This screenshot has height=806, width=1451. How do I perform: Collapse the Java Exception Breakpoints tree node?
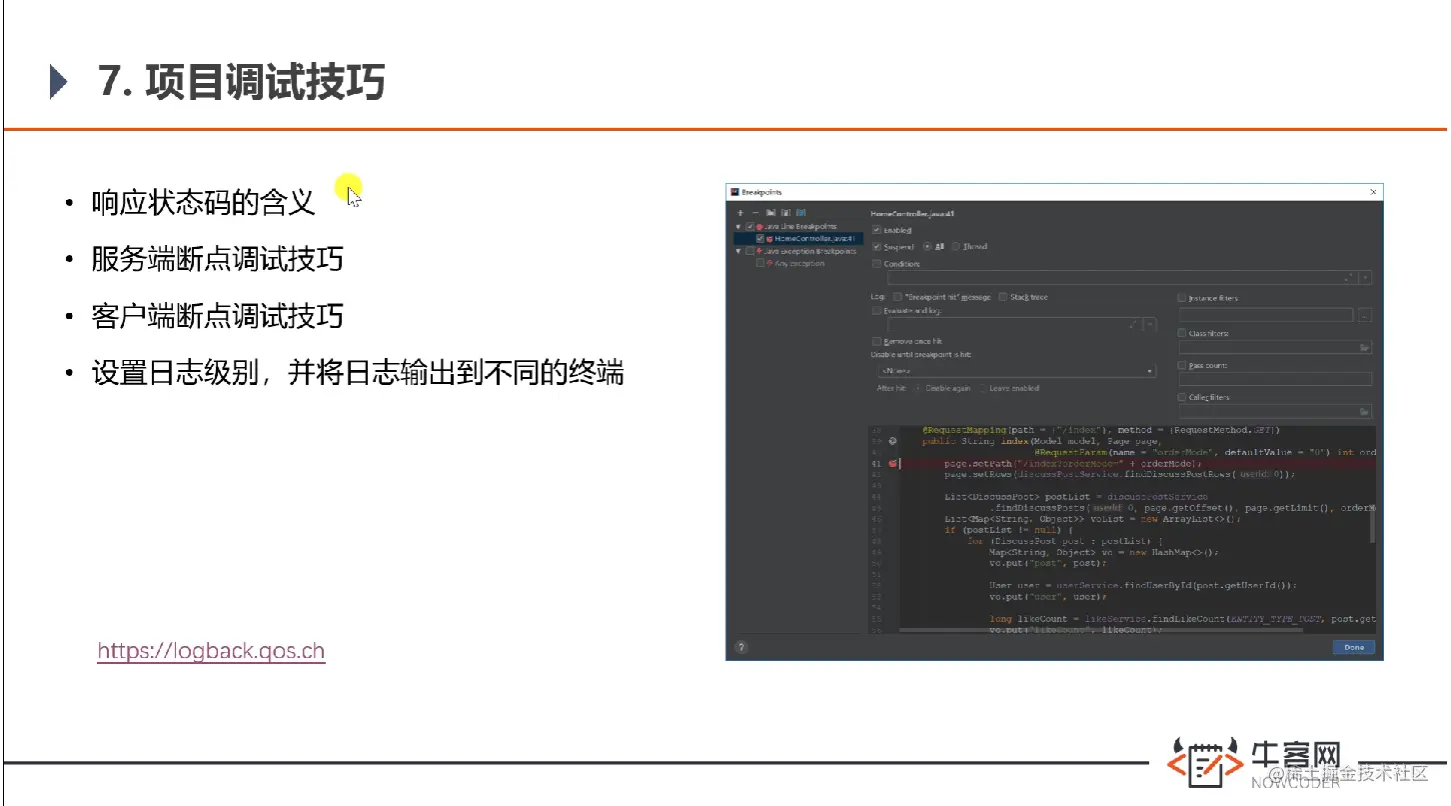click(x=738, y=251)
